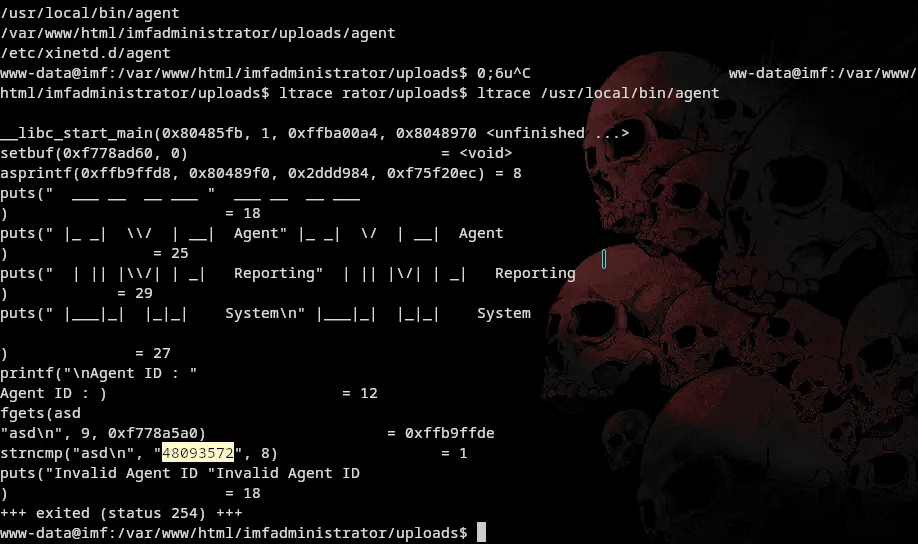
Task: Click the word System in banner output
Action: (x=503, y=313)
